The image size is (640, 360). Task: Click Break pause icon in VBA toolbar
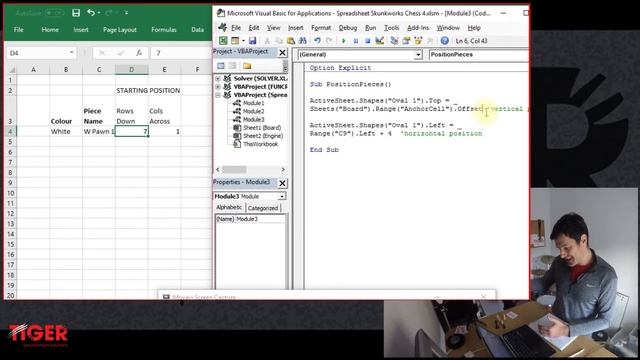click(356, 40)
